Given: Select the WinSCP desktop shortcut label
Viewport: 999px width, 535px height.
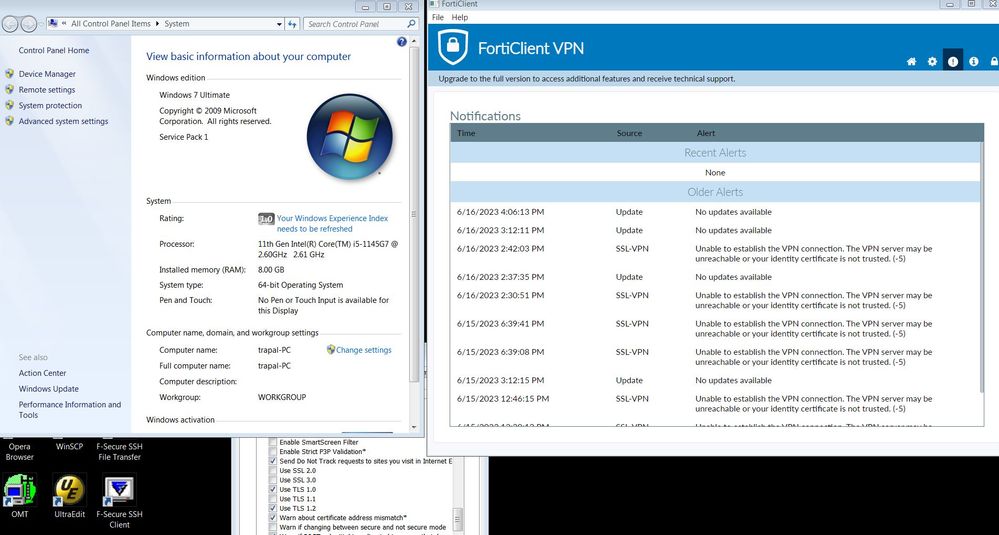Looking at the screenshot, I should pos(69,446).
